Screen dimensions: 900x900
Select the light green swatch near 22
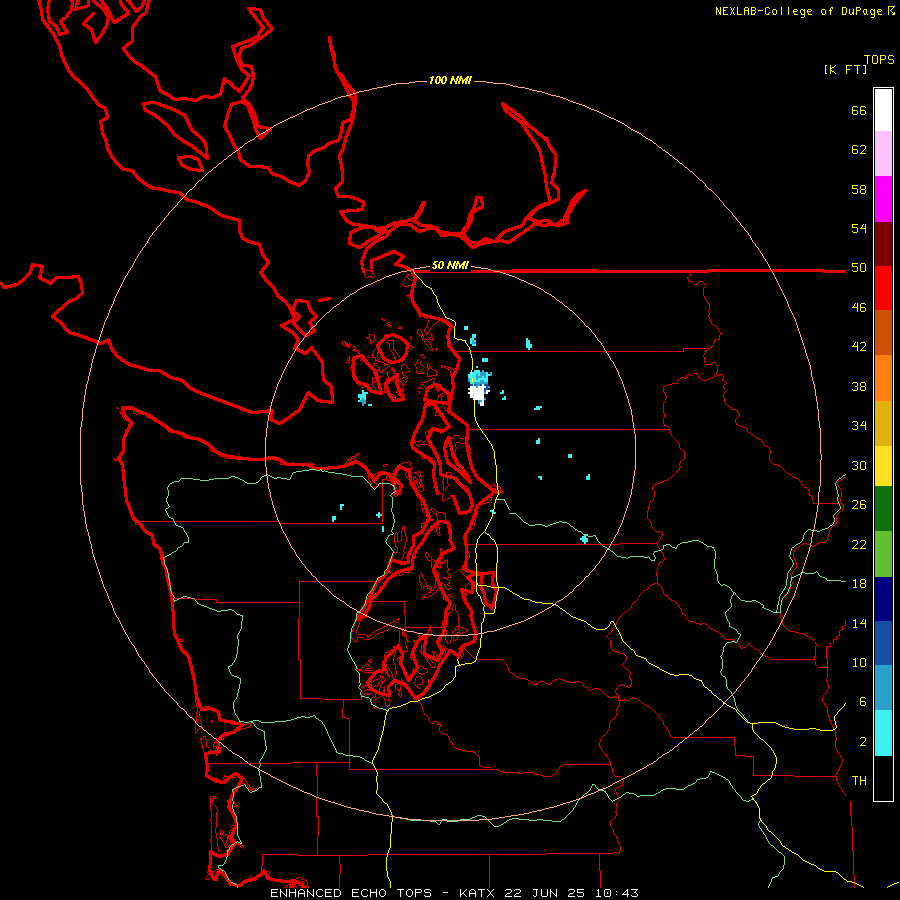(x=883, y=554)
